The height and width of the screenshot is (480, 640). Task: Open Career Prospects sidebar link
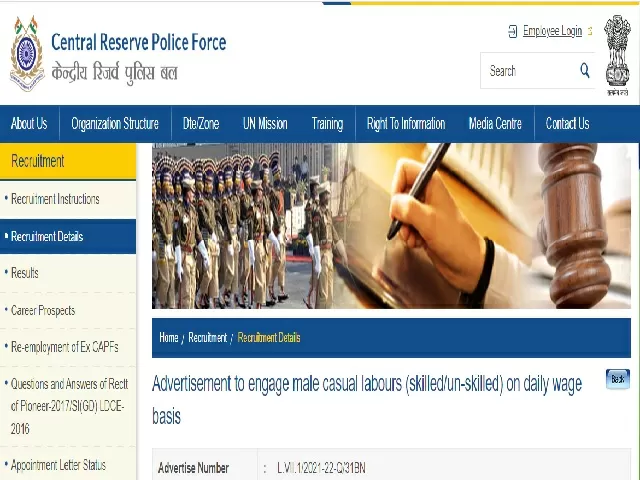43,311
